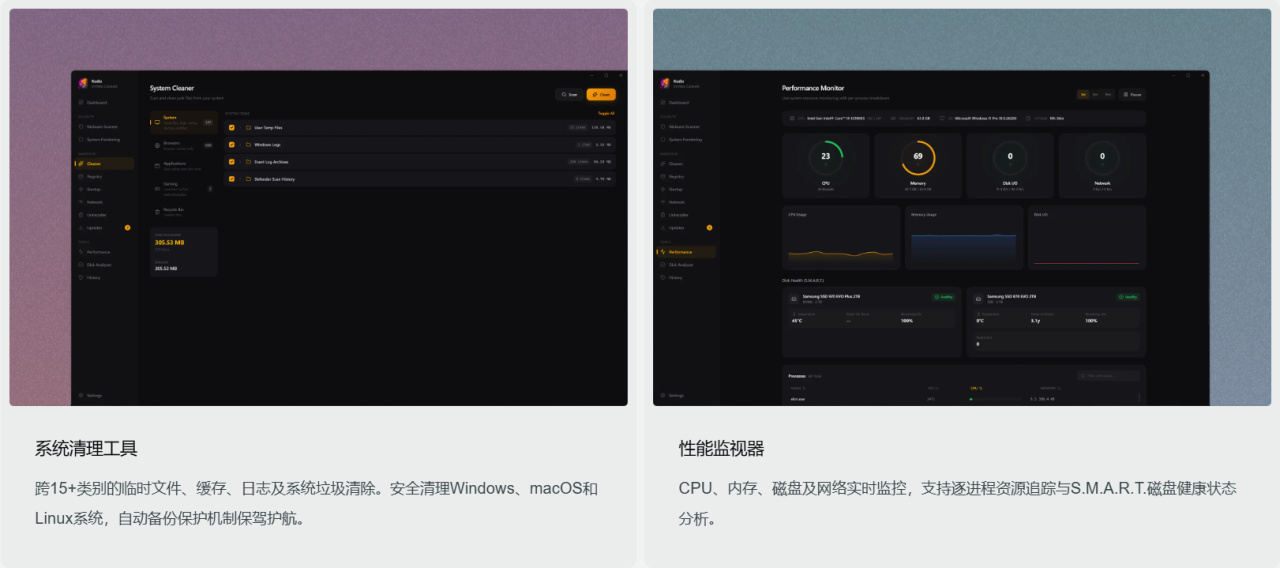
Task: Select Disk Analyzer icon in System Cleaner window
Action: (81, 265)
